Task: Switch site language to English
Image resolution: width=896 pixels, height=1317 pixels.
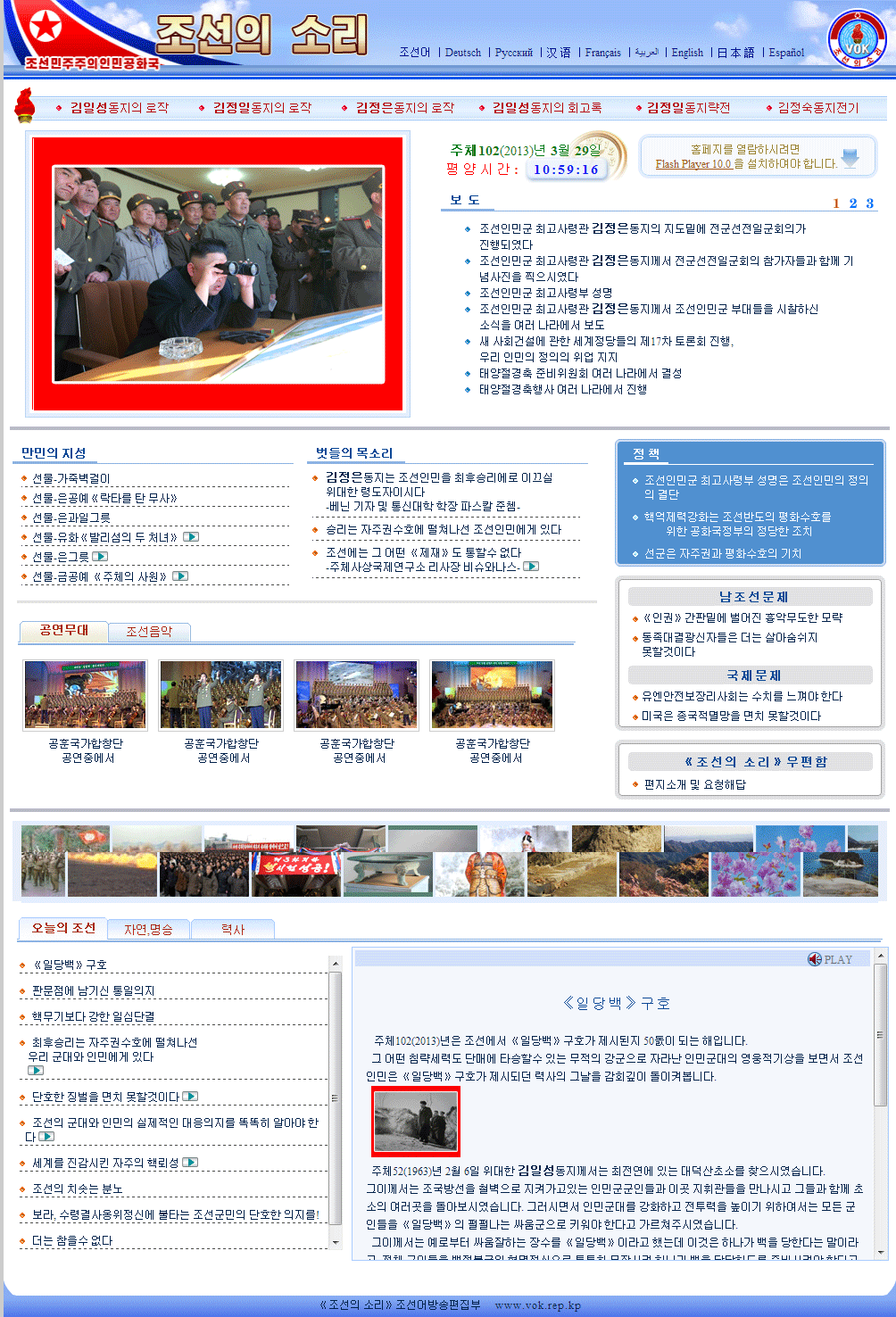Action: [687, 53]
